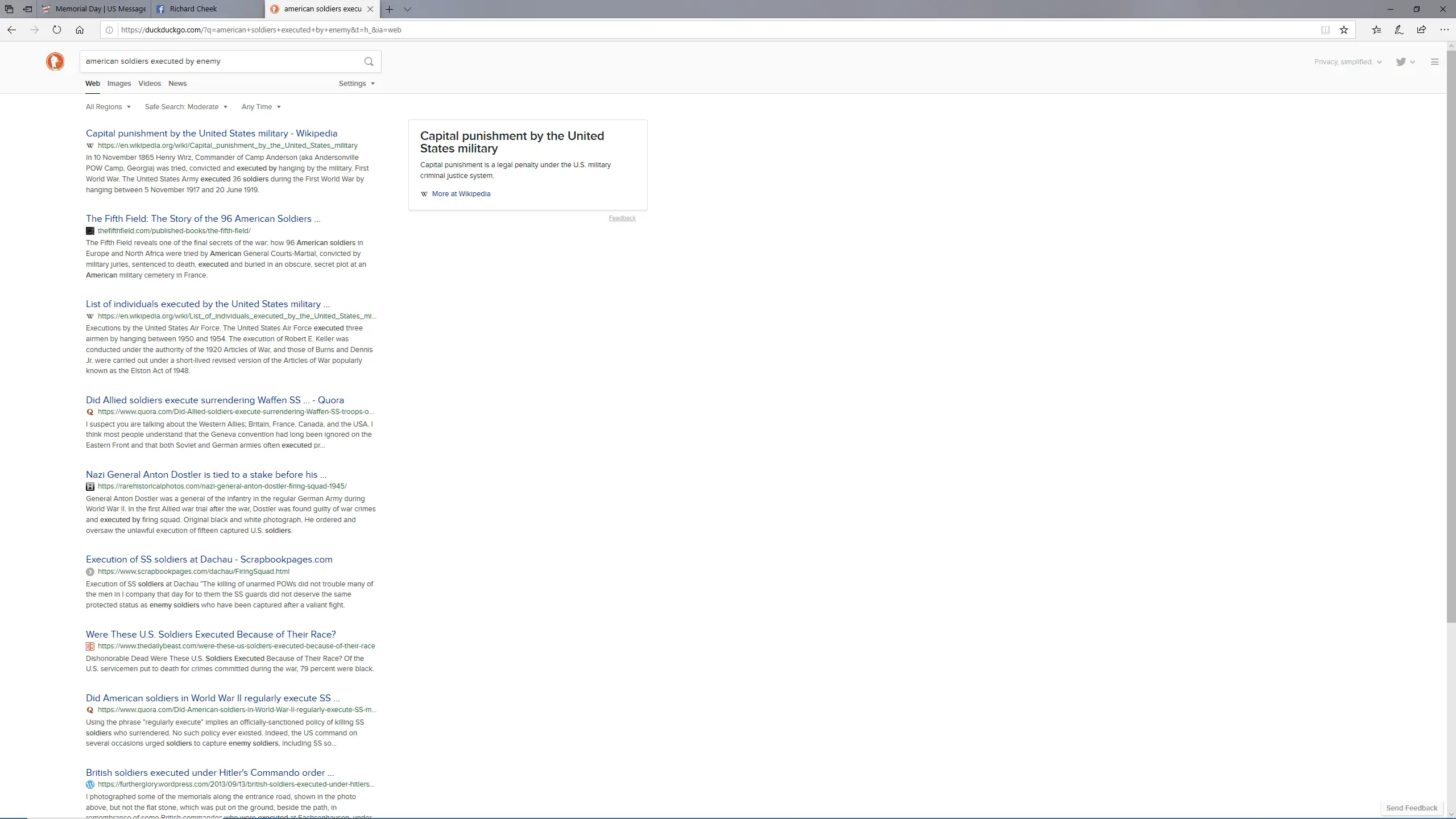1456x819 pixels.
Task: Click the Send Feedback button
Action: click(x=1412, y=808)
